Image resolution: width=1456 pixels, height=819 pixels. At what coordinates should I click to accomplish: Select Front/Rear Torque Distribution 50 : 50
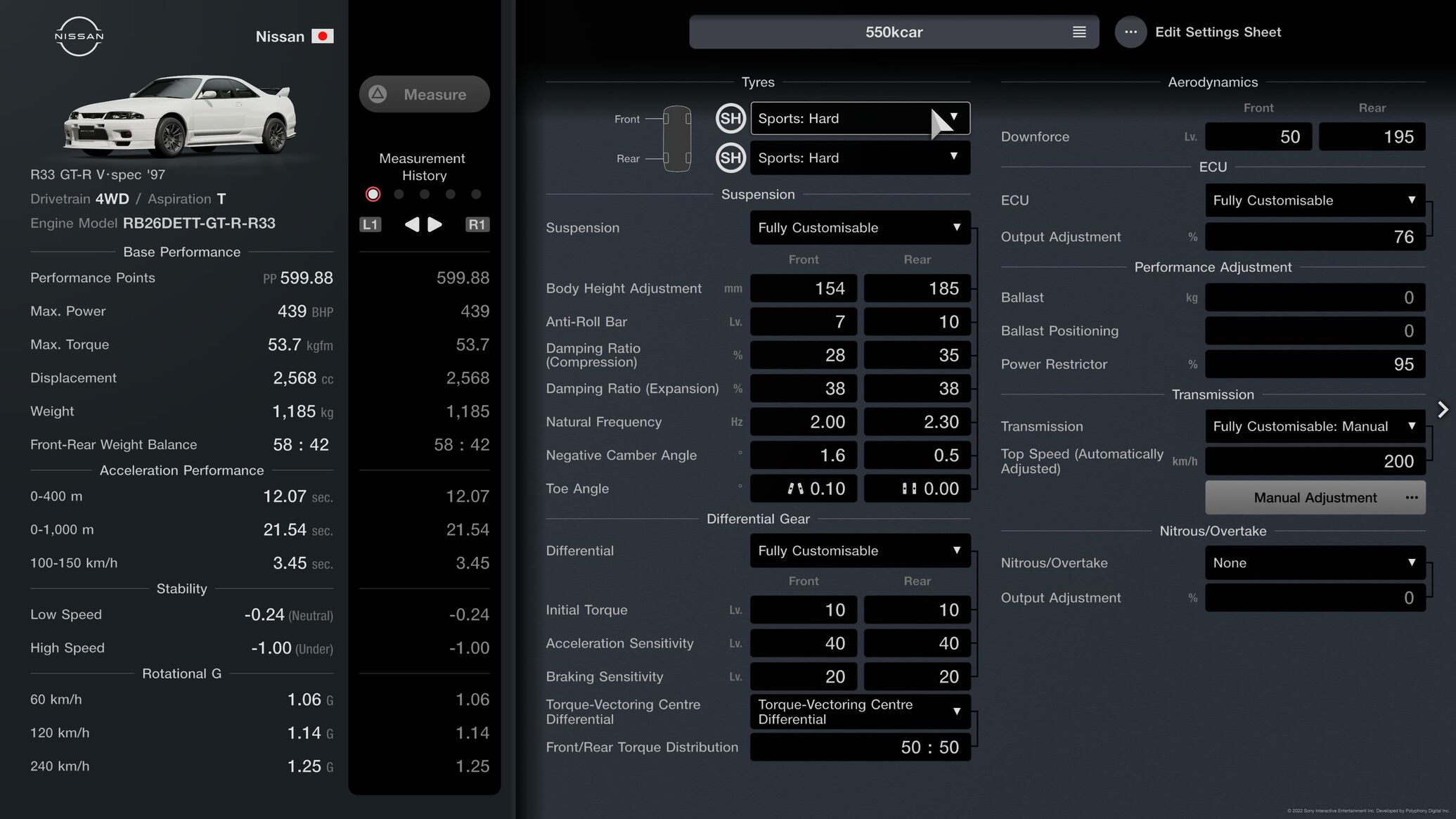click(x=860, y=747)
